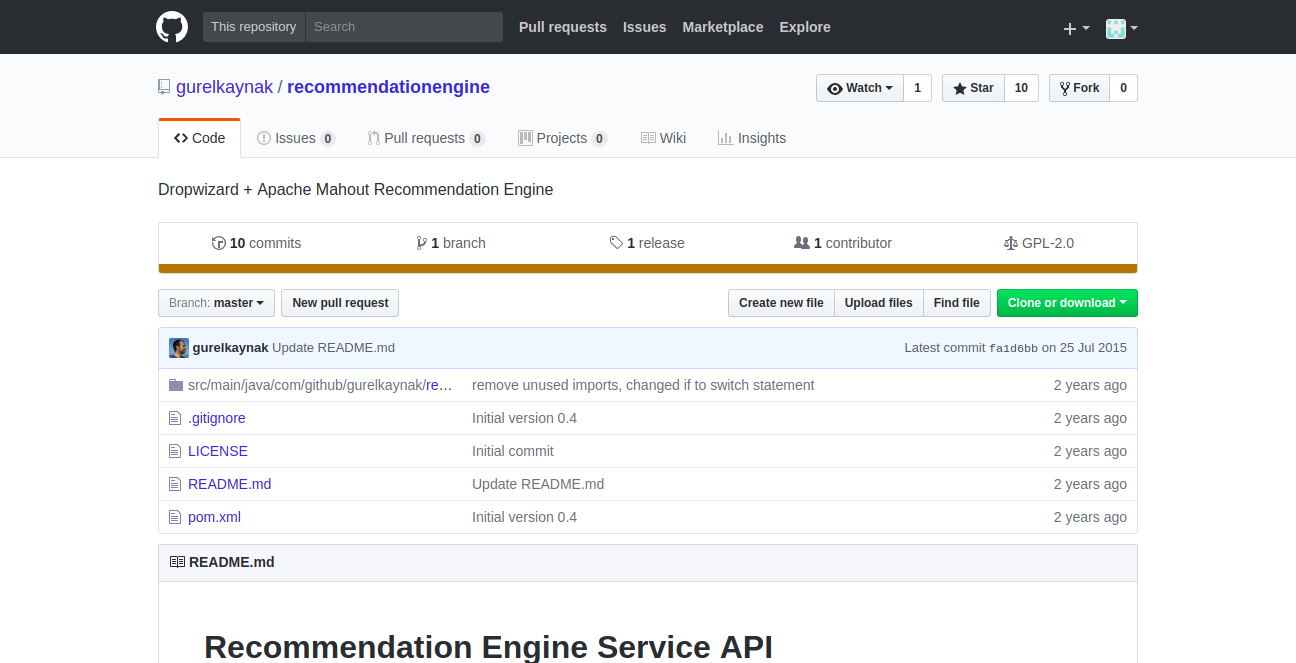Image resolution: width=1296 pixels, height=663 pixels.
Task: Click the Projects board icon
Action: 525,138
